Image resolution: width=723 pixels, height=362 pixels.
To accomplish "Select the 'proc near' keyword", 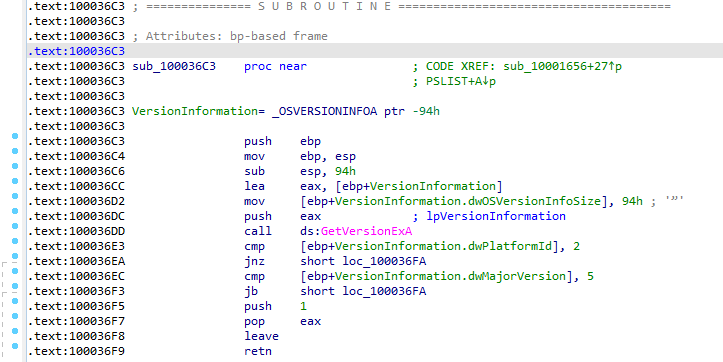I will click(x=275, y=66).
